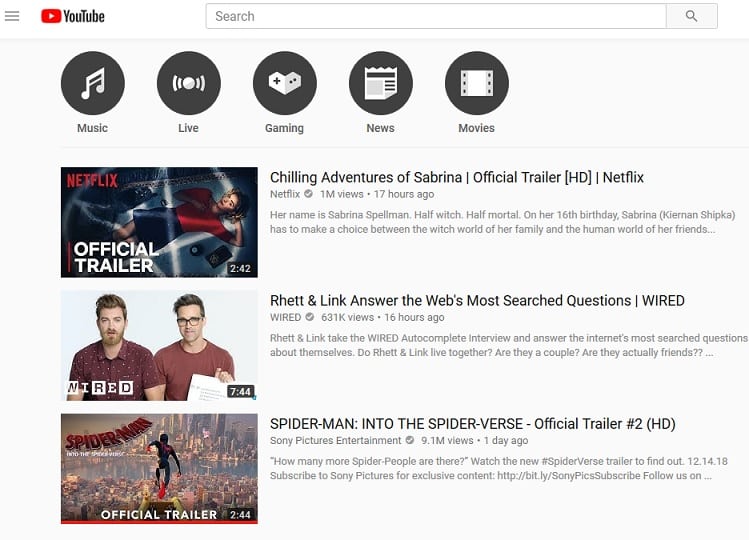This screenshot has width=749, height=540.
Task: Click '17 hours ago' text
Action: pyautogui.click(x=404, y=194)
